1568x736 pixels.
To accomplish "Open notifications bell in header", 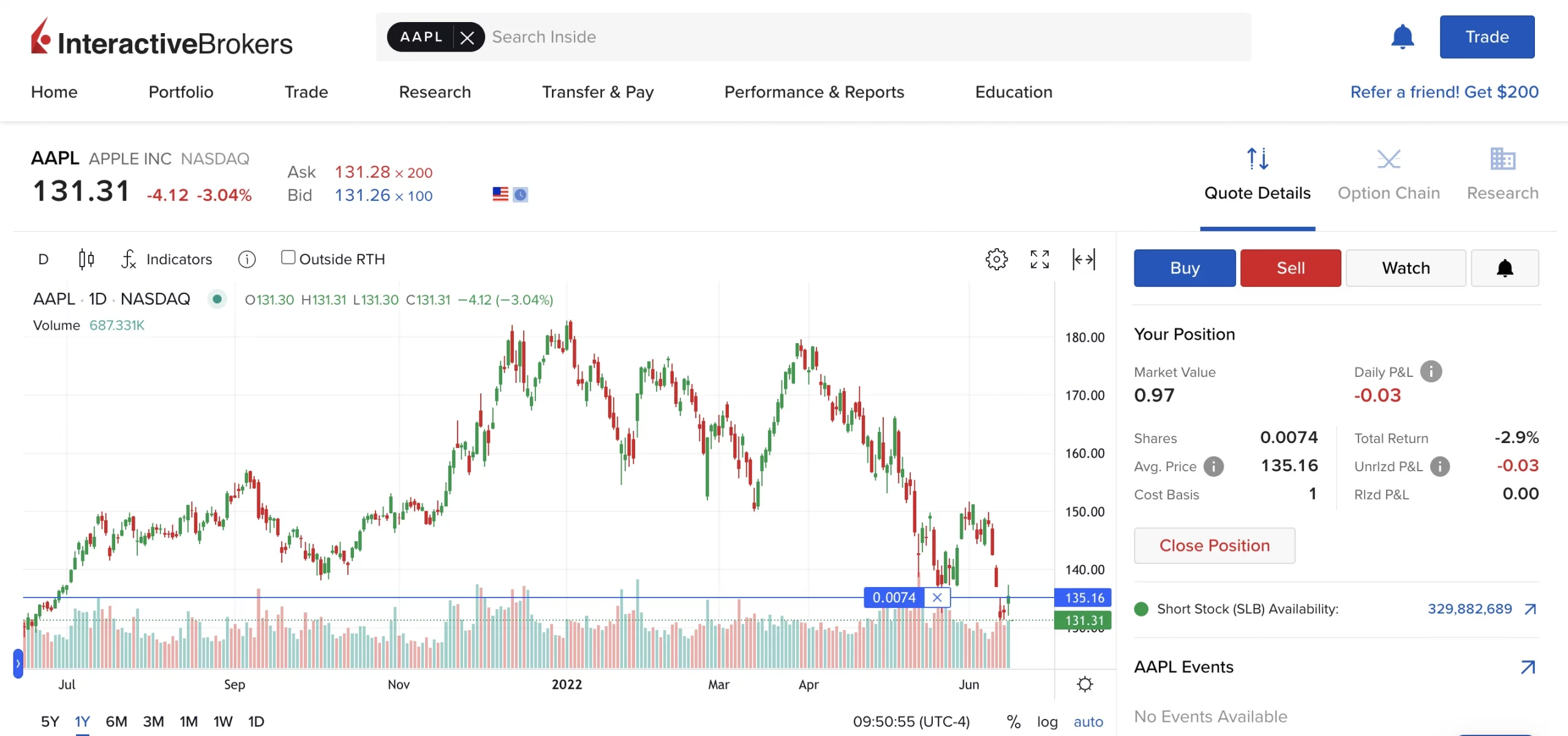I will 1403,37.
